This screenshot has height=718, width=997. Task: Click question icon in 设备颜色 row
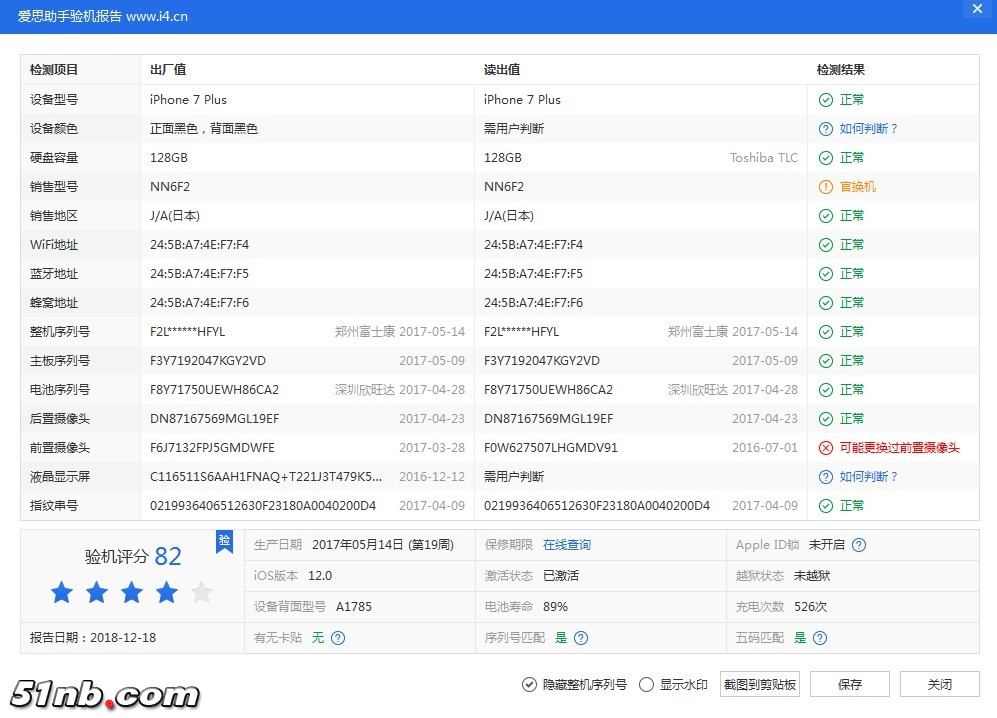point(825,129)
